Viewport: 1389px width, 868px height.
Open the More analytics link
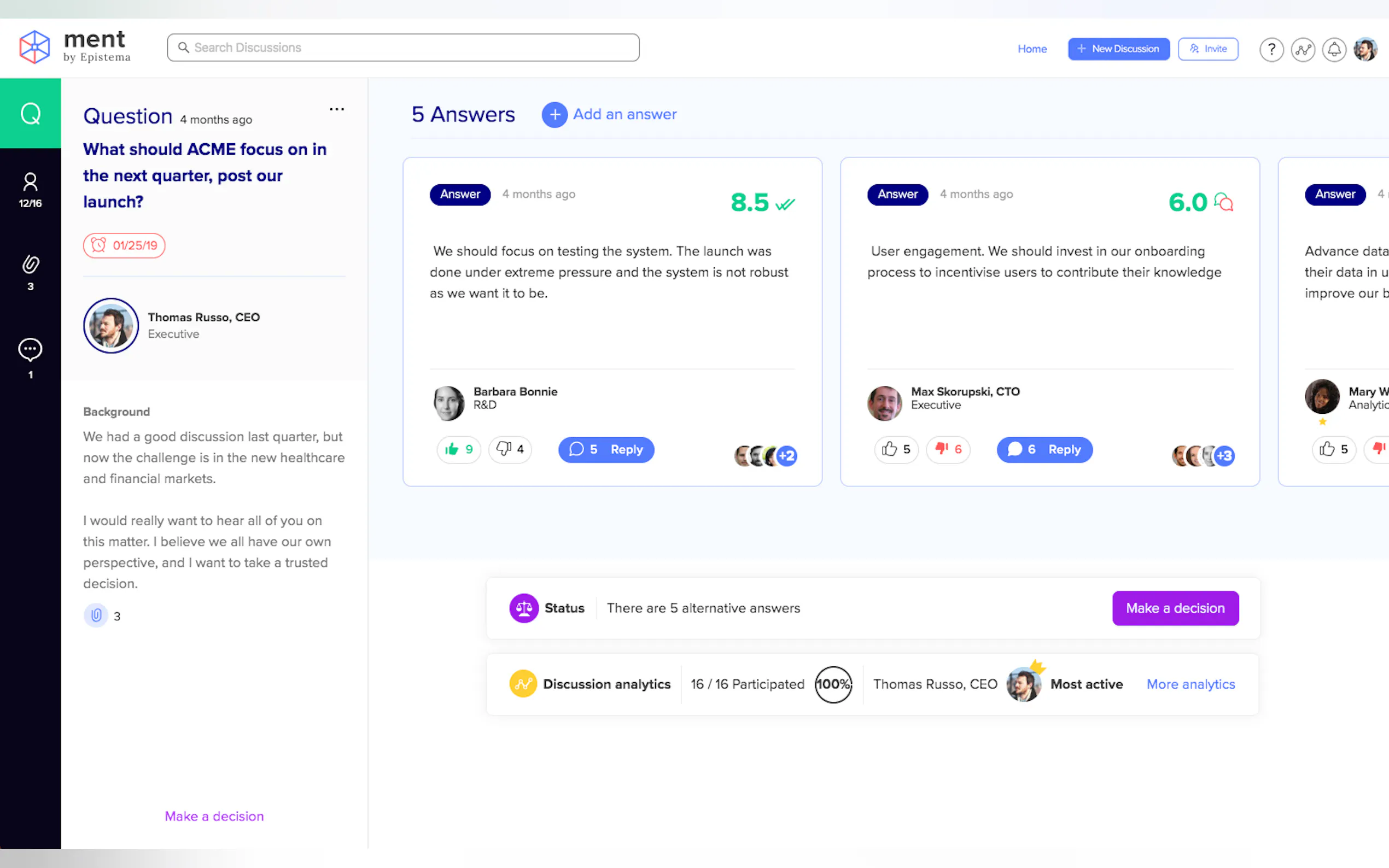pyautogui.click(x=1190, y=684)
